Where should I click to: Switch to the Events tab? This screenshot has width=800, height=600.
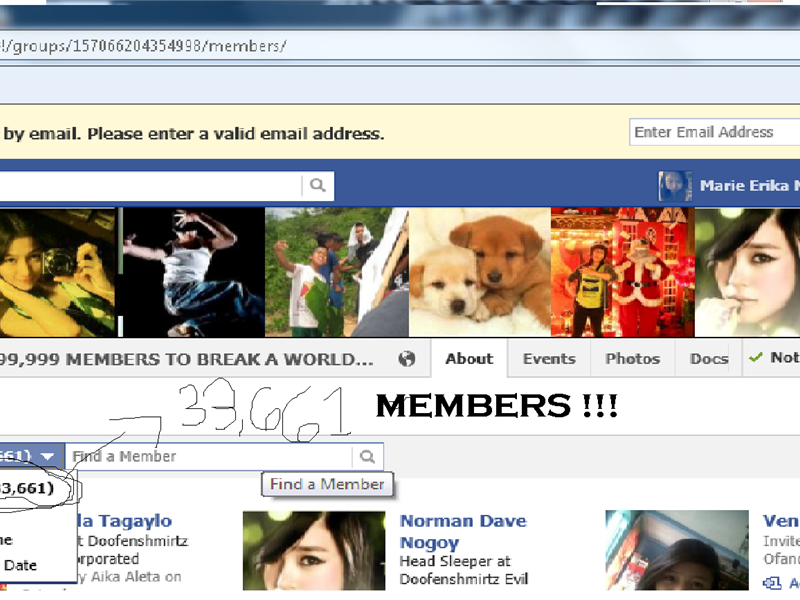coord(548,358)
